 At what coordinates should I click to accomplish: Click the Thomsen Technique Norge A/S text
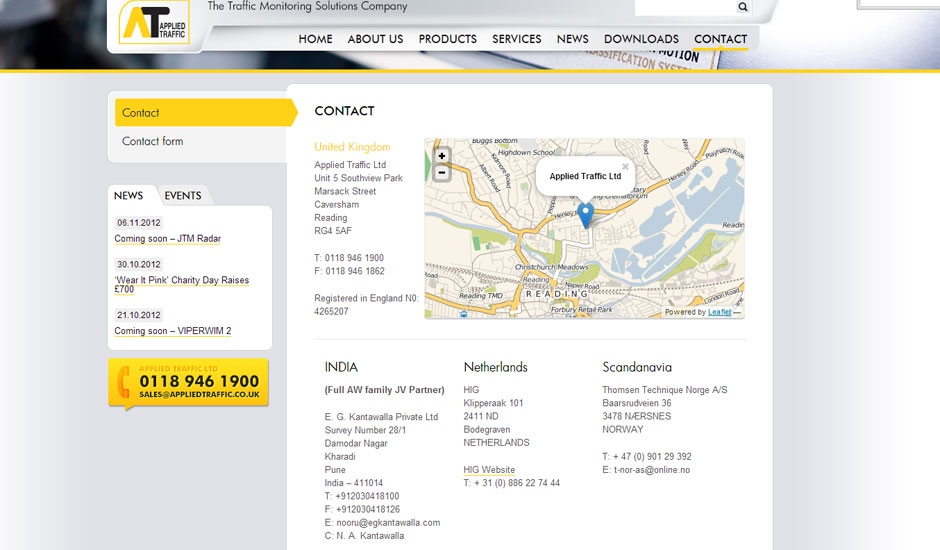pos(665,390)
